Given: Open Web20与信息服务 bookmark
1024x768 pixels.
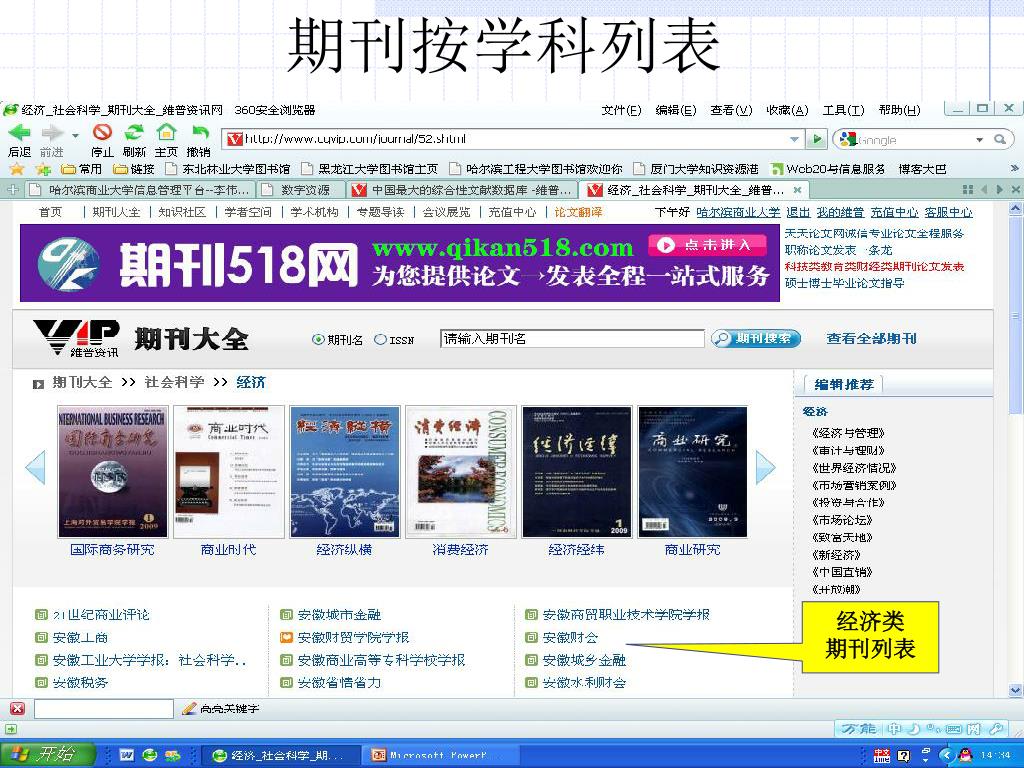Looking at the screenshot, I should coord(828,169).
